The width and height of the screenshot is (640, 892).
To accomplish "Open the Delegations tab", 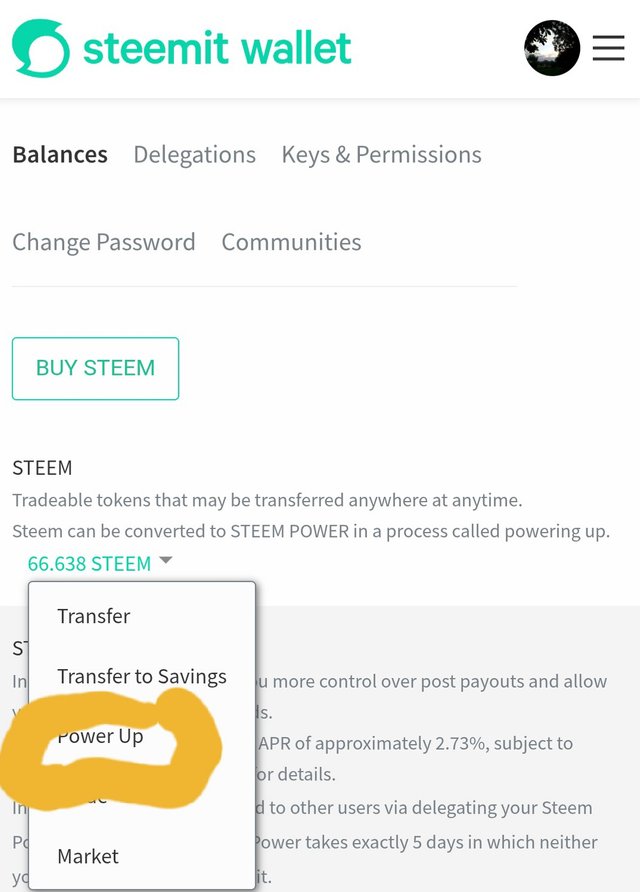I will [195, 155].
